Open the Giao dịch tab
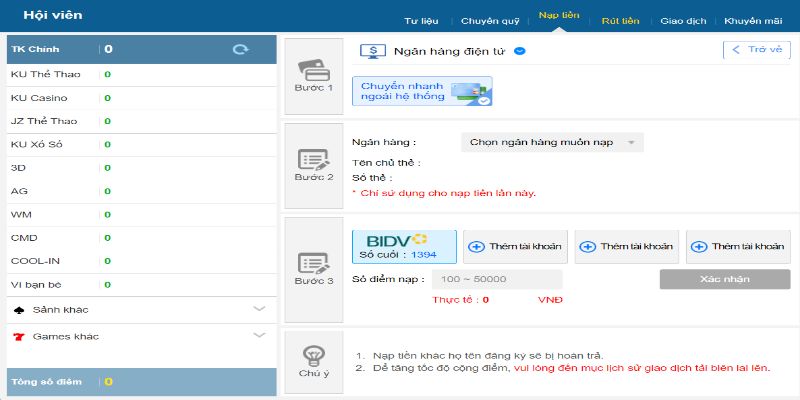800x400 pixels. pos(683,21)
